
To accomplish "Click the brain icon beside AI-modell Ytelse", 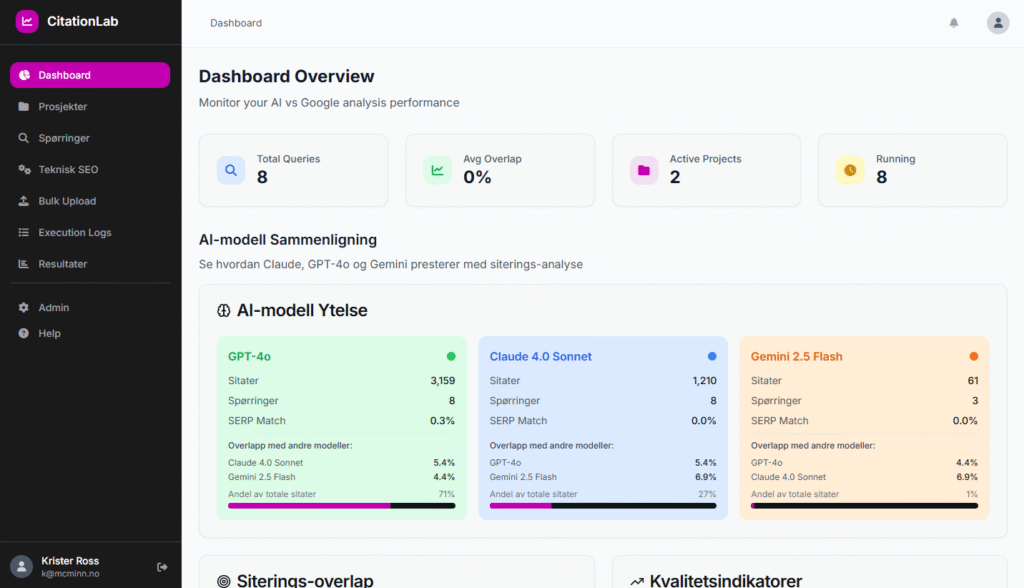I will click(x=224, y=311).
